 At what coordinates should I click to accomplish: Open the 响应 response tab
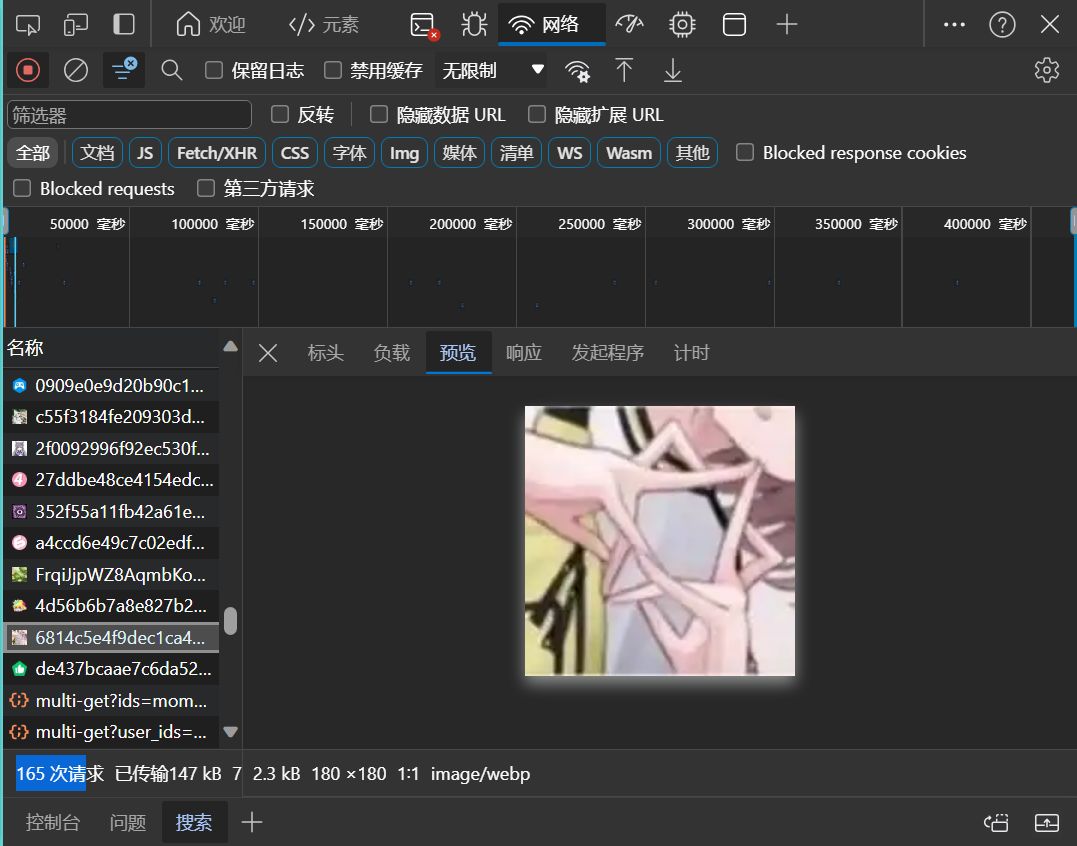click(523, 353)
